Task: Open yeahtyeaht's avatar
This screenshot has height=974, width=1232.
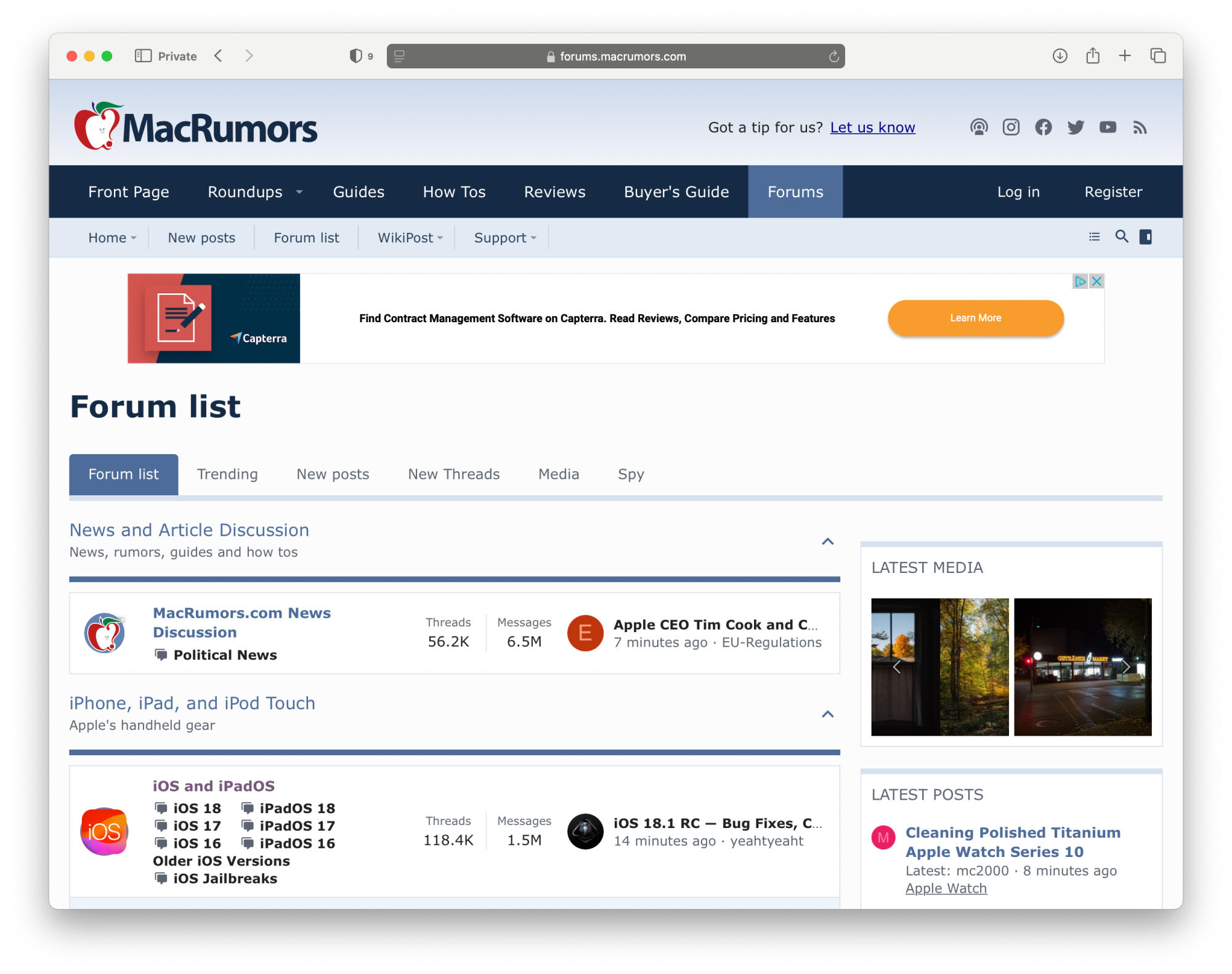Action: click(585, 831)
